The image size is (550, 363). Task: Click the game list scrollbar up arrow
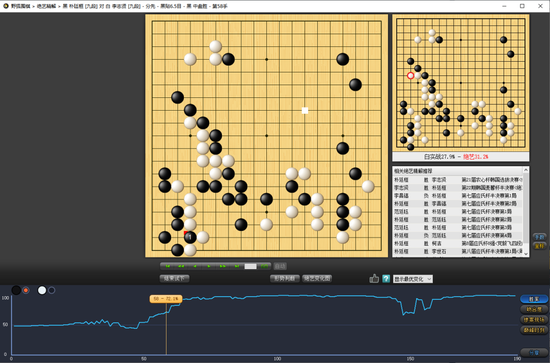coord(525,170)
